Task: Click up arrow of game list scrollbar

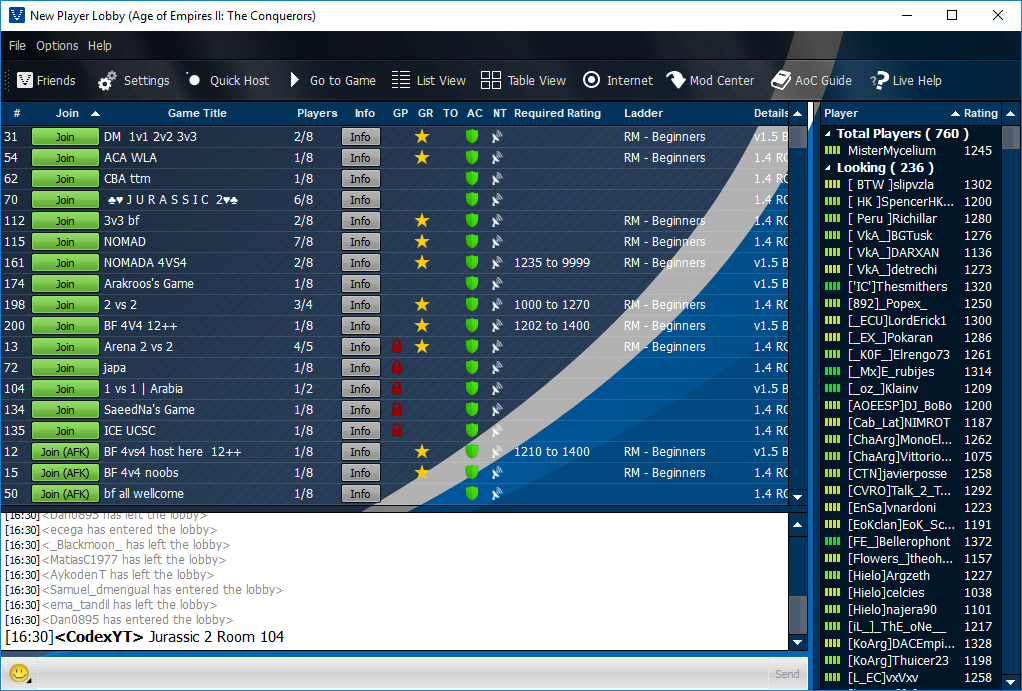Action: 798,113
